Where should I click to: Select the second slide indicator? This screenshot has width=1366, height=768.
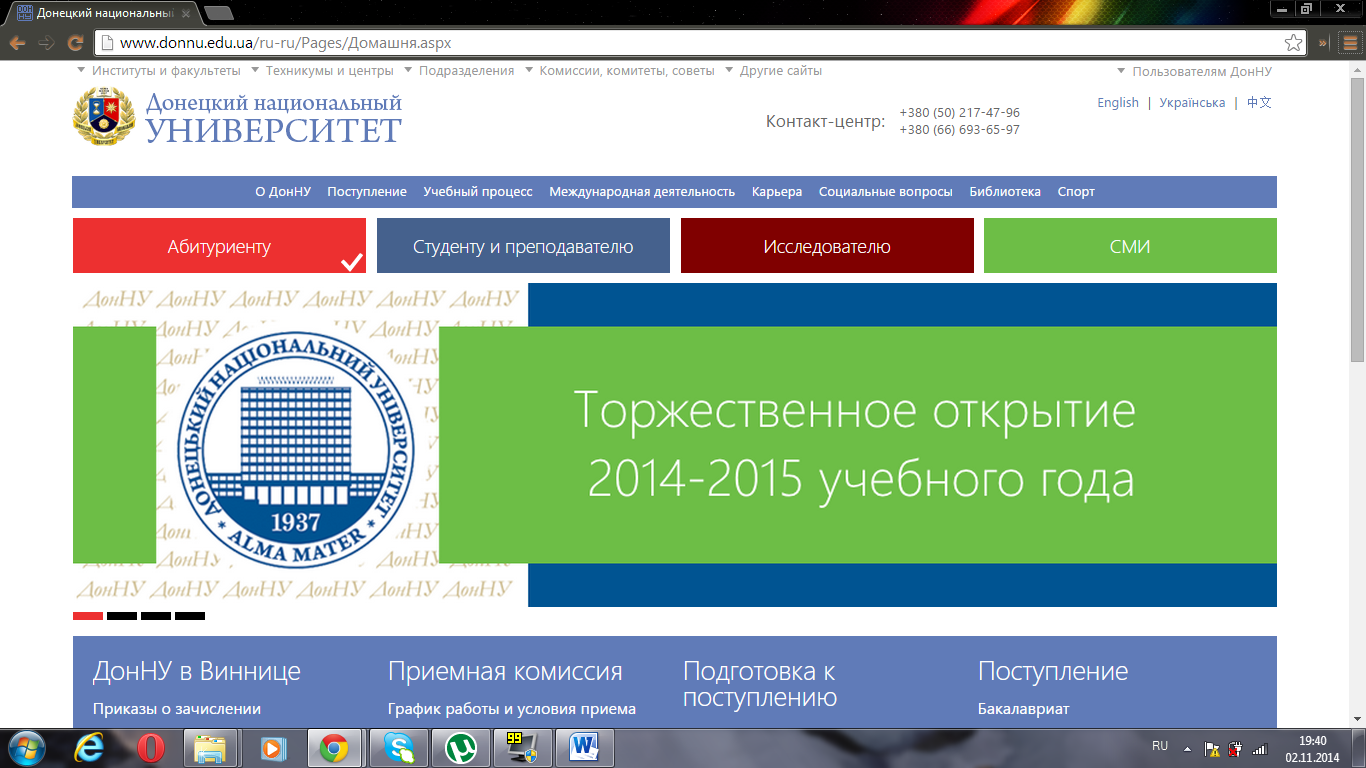pos(122,616)
